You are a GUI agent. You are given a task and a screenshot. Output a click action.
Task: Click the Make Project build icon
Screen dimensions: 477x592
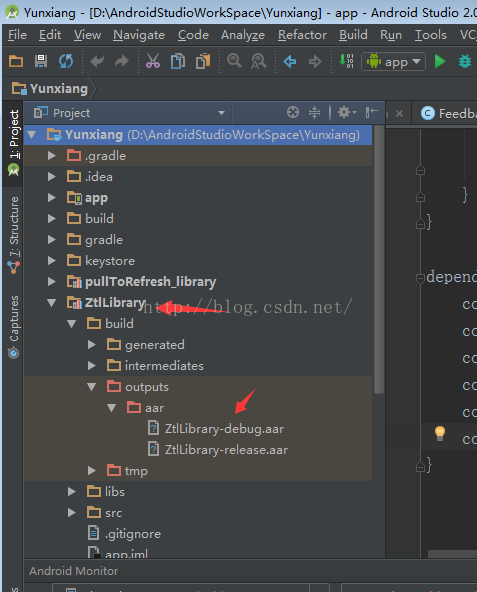[x=346, y=61]
